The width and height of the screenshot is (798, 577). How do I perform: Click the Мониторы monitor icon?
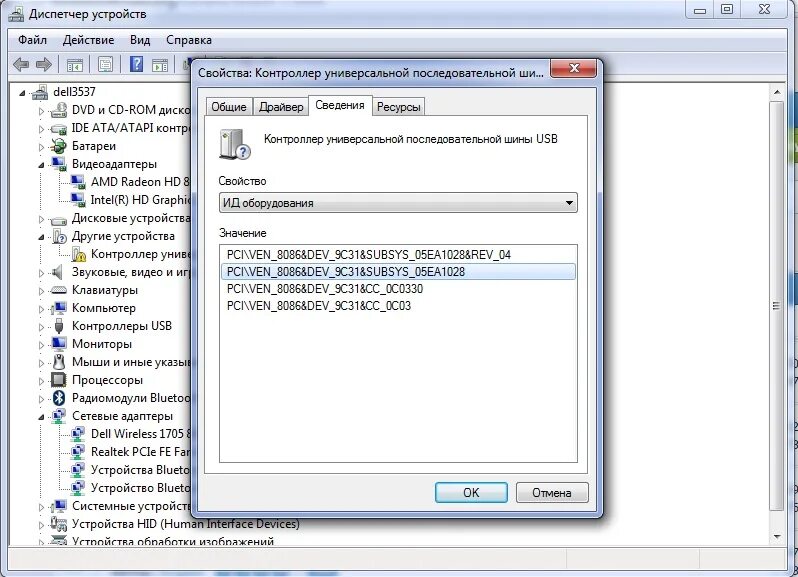pos(59,343)
